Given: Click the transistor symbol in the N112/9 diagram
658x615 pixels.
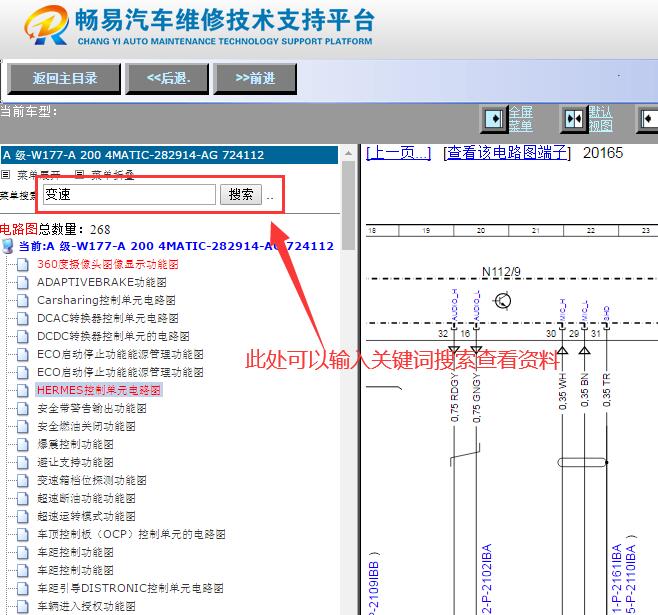Looking at the screenshot, I should (x=503, y=300).
